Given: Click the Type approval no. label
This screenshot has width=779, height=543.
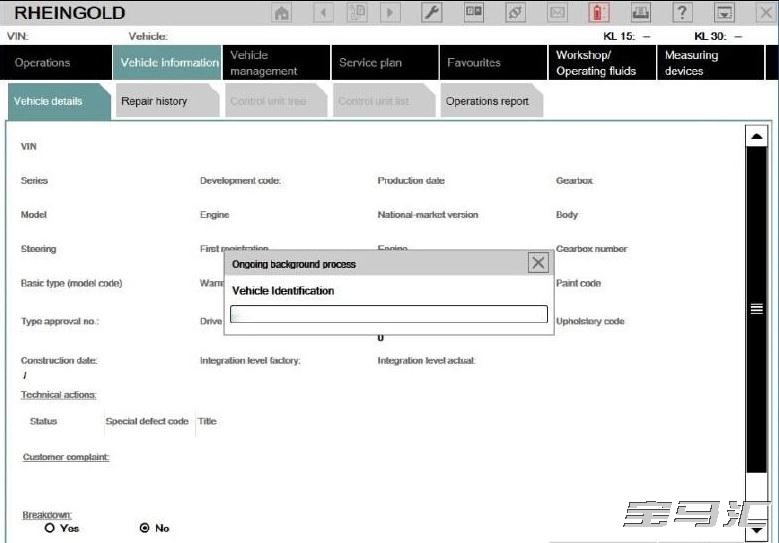Looking at the screenshot, I should (x=60, y=321).
